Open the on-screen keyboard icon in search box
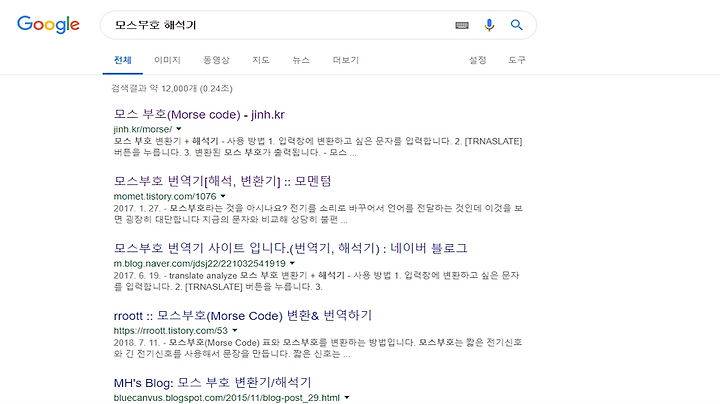720x404 pixels. [x=462, y=25]
